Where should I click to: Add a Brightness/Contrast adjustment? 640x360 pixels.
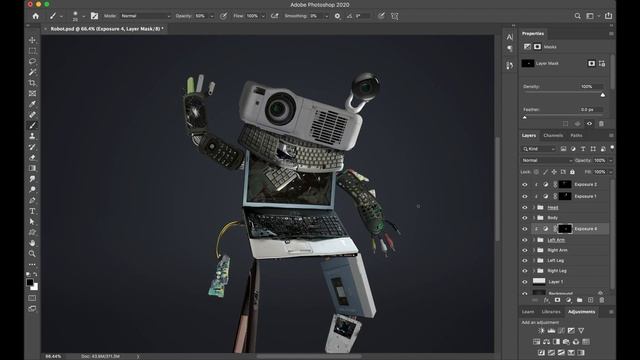541,331
